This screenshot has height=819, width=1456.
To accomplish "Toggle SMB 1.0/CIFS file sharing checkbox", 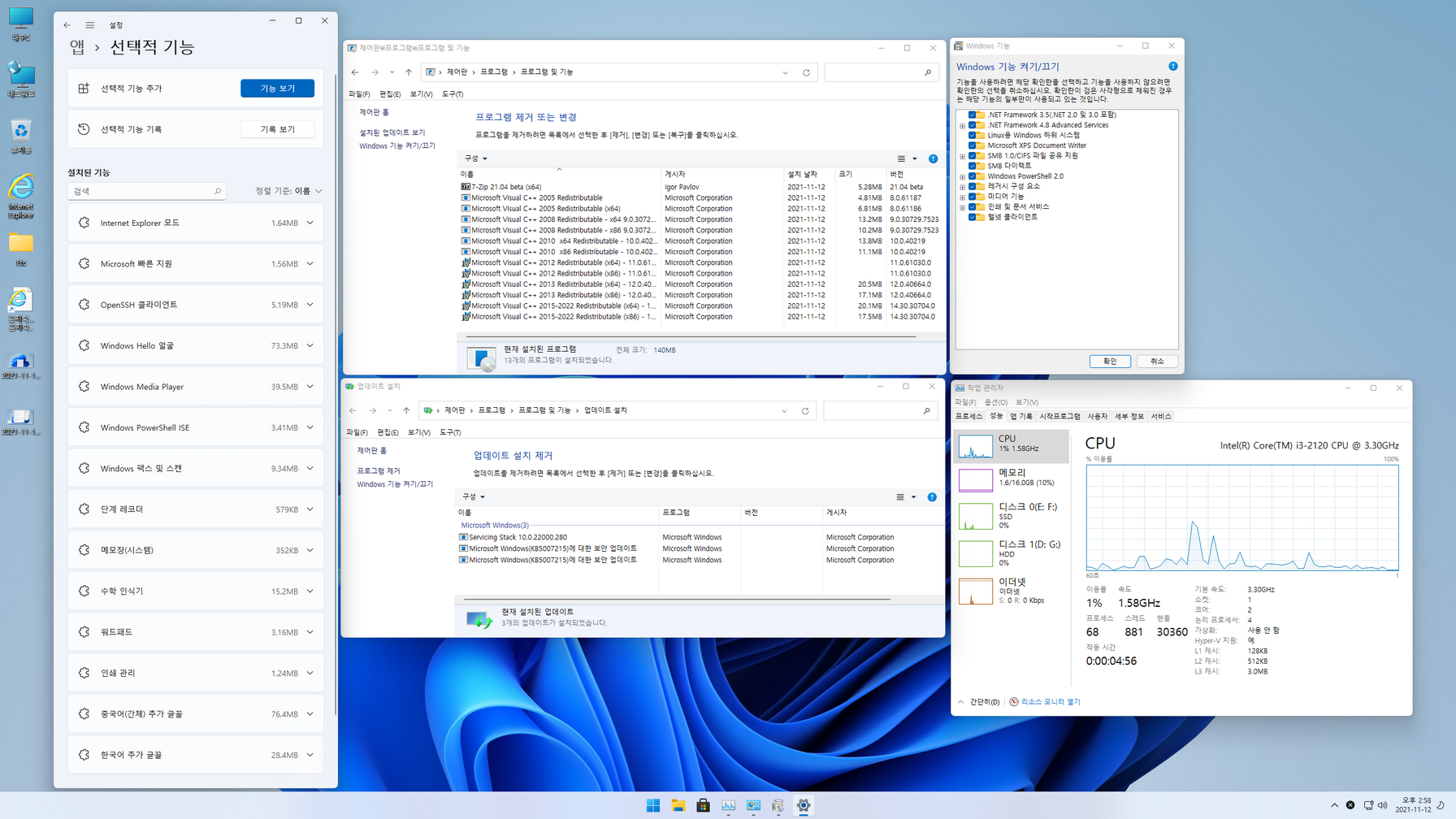I will tap(972, 155).
